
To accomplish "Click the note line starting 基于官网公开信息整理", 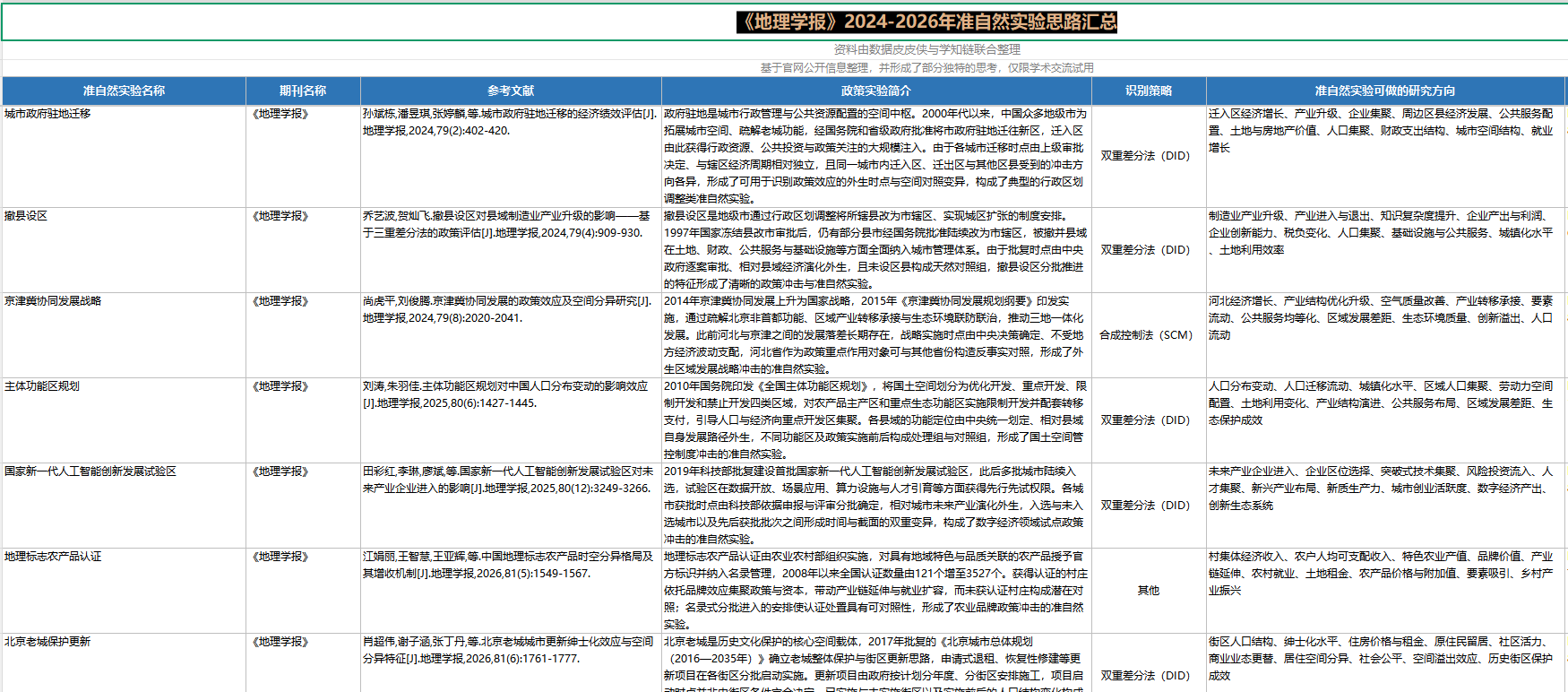I will coord(926,67).
